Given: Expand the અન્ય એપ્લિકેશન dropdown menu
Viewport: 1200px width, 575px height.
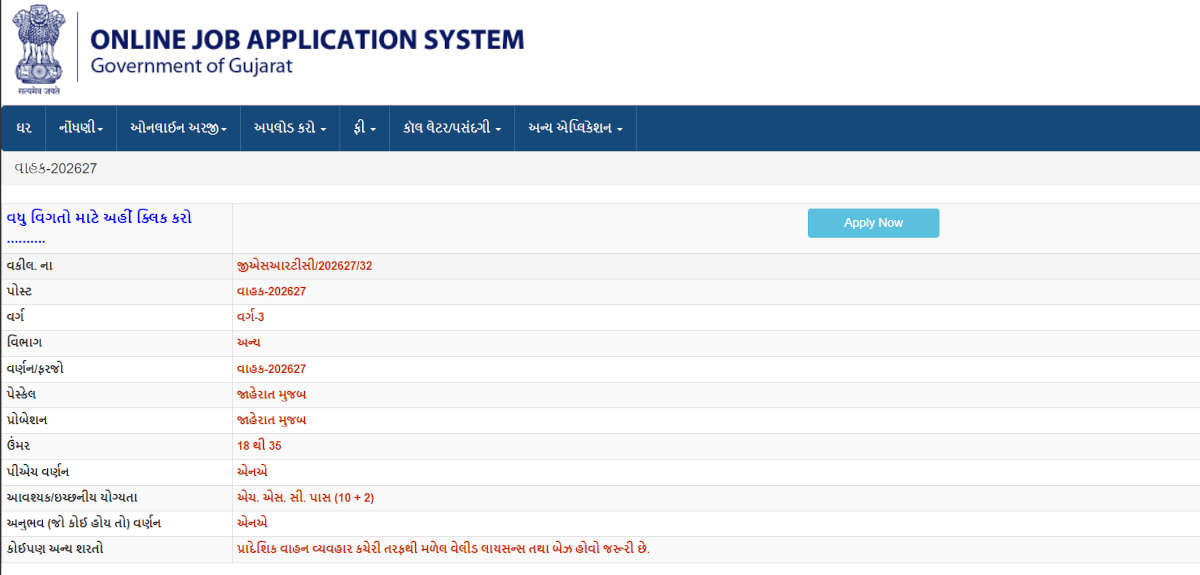Looking at the screenshot, I should (x=576, y=128).
